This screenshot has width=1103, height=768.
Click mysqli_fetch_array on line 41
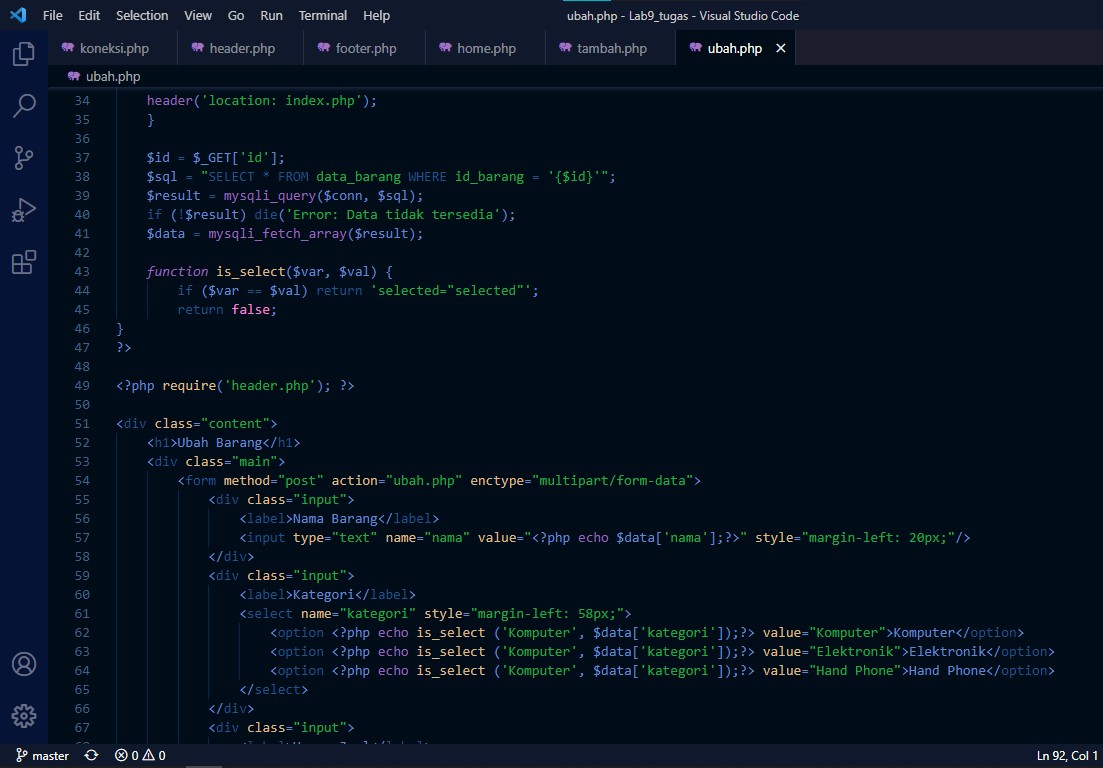point(278,233)
